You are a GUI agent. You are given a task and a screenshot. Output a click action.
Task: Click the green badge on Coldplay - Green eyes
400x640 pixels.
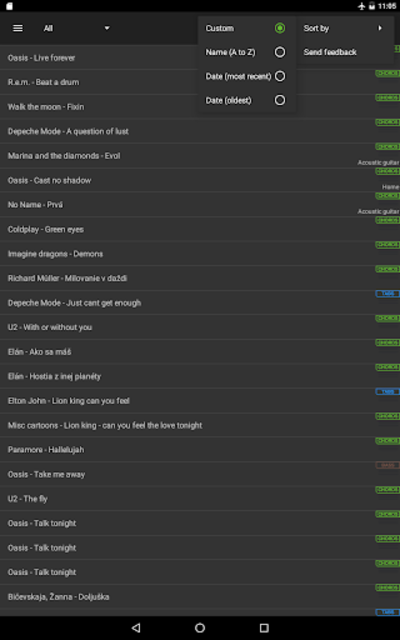point(387,220)
